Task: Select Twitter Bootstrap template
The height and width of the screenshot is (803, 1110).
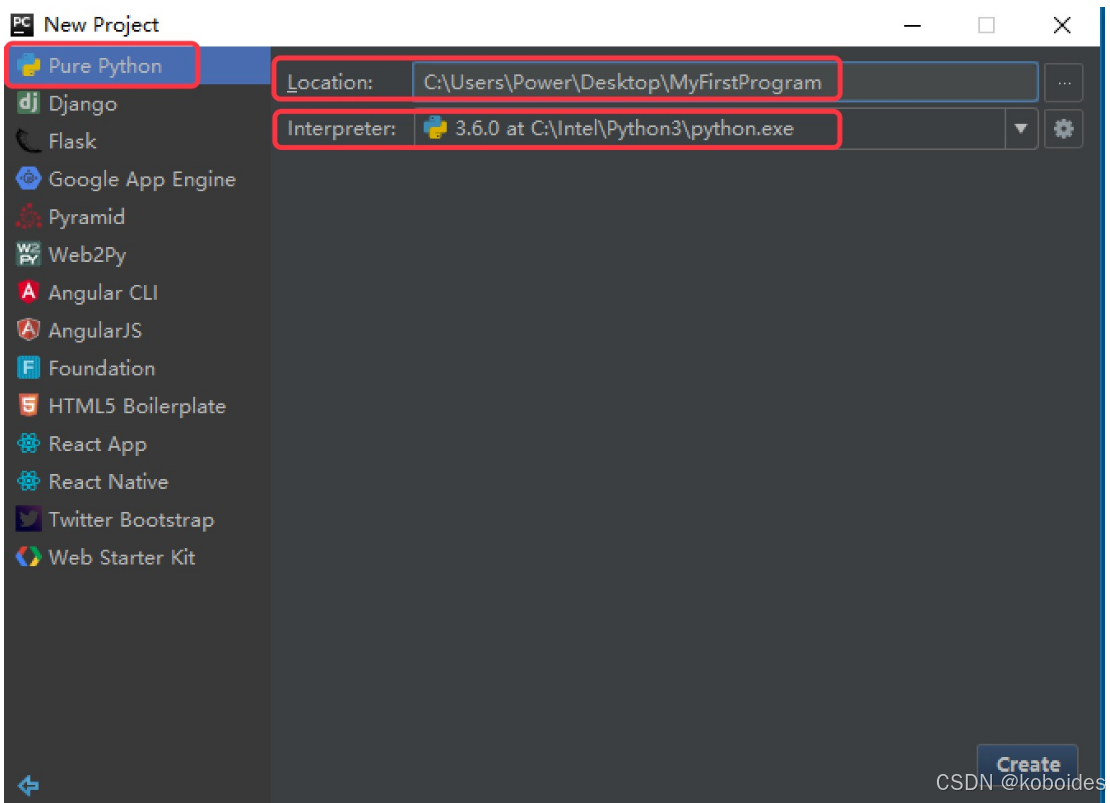Action: (138, 520)
